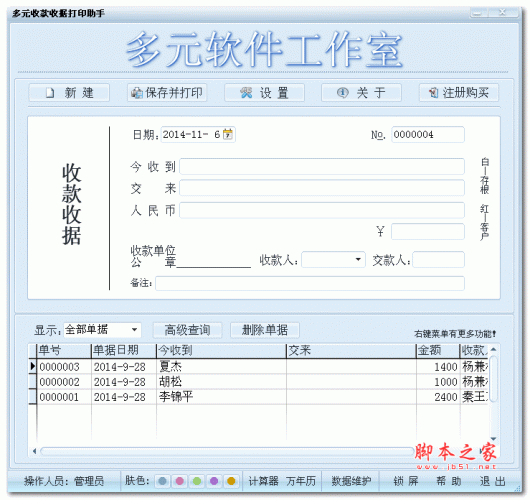530x500 pixels.
Task: Click the date cell of row 0000002
Action: click(124, 382)
